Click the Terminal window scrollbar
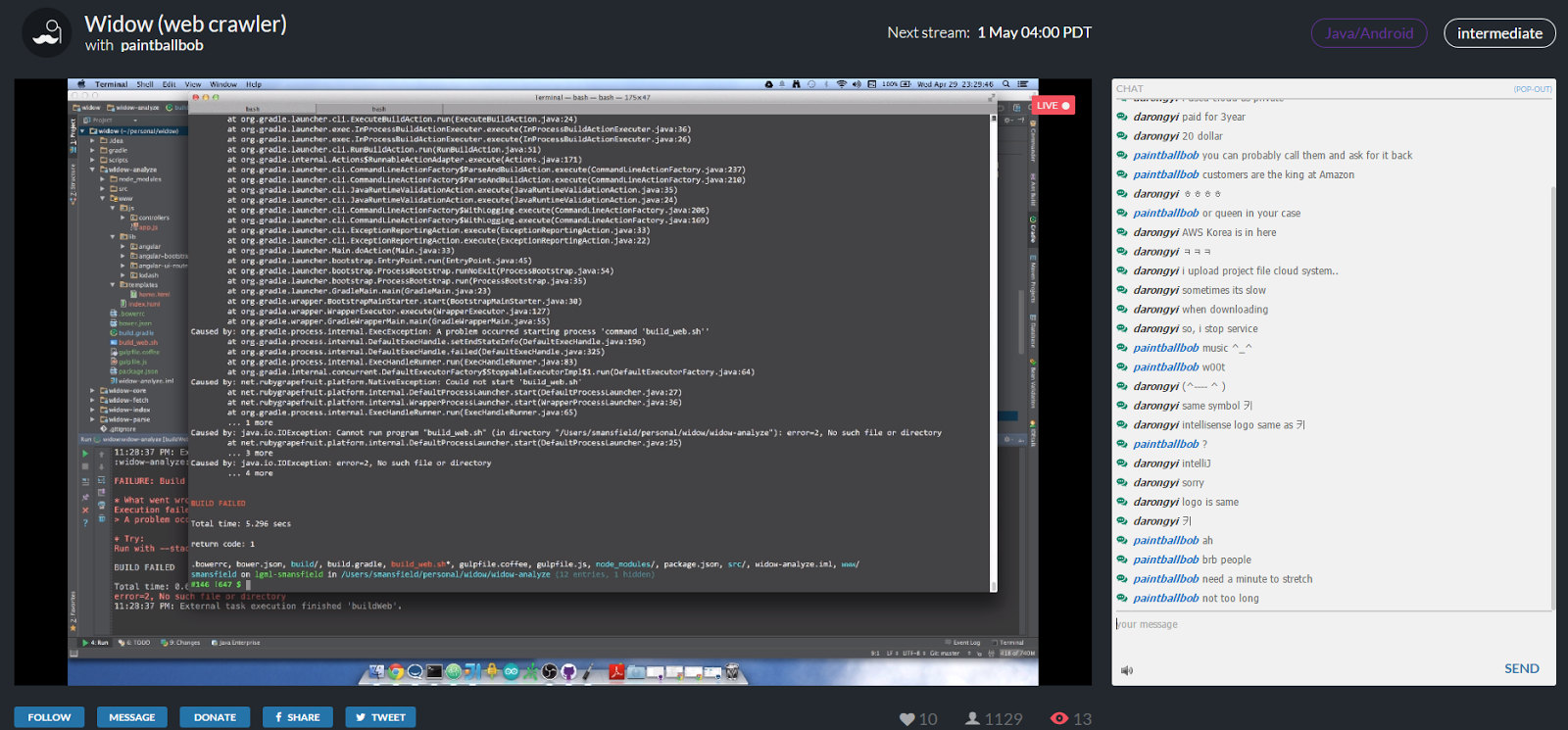The image size is (1568, 730). pos(994,353)
